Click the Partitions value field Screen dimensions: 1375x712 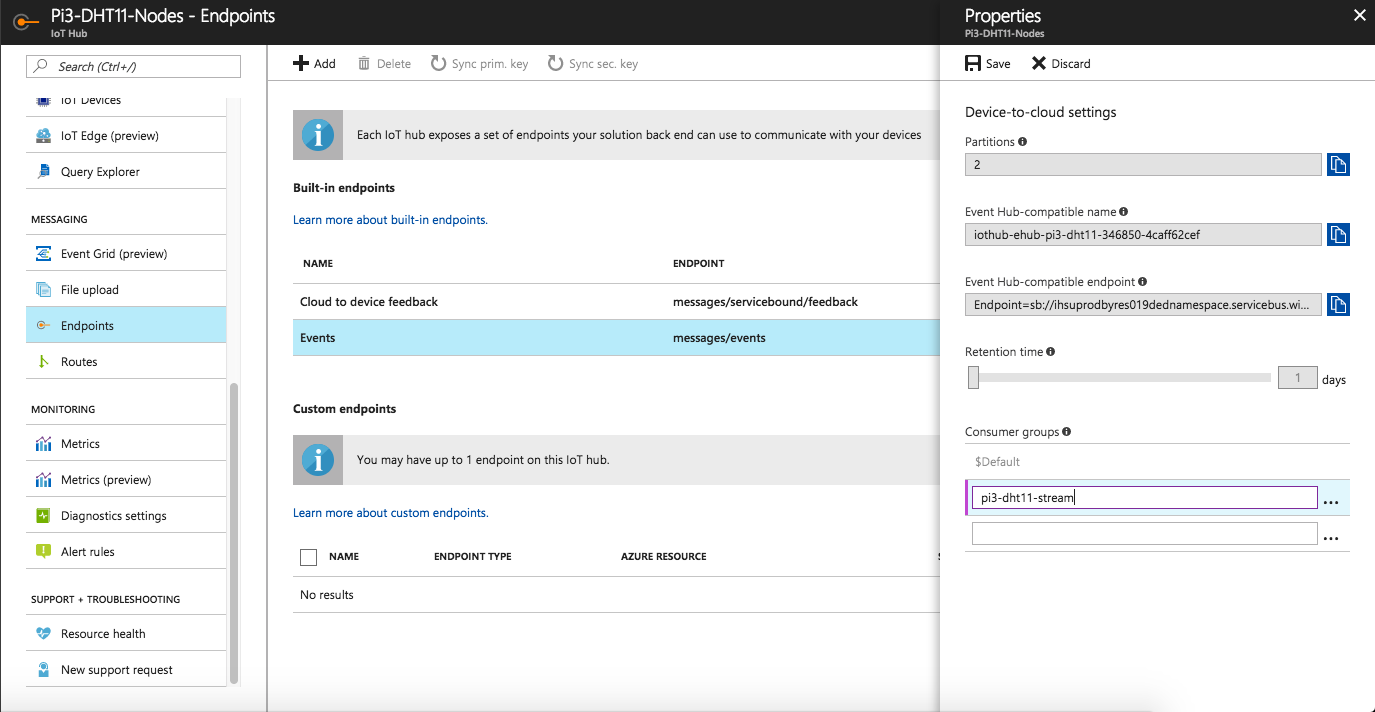tap(1143, 165)
